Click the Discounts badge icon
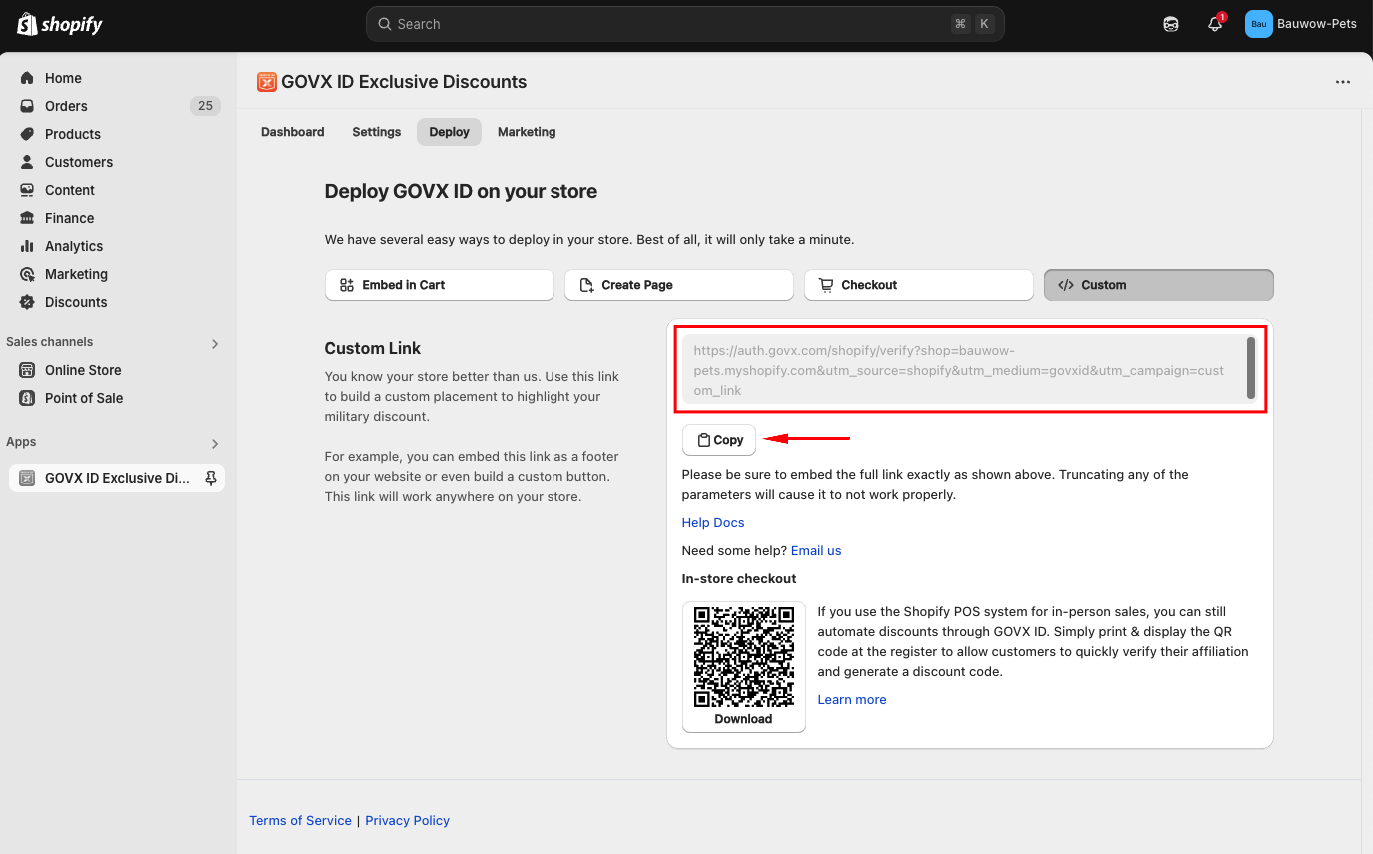This screenshot has height=854, width=1373. click(x=27, y=302)
